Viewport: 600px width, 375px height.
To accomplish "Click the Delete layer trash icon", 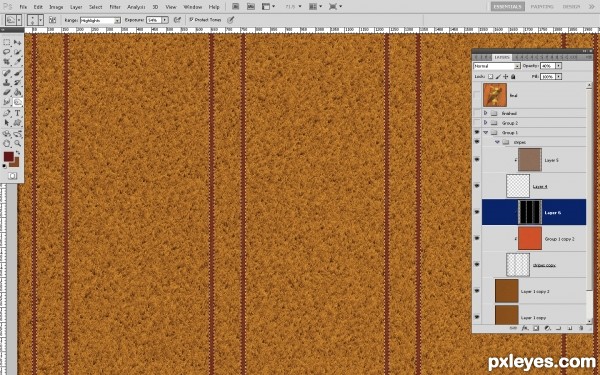I will pos(581,328).
